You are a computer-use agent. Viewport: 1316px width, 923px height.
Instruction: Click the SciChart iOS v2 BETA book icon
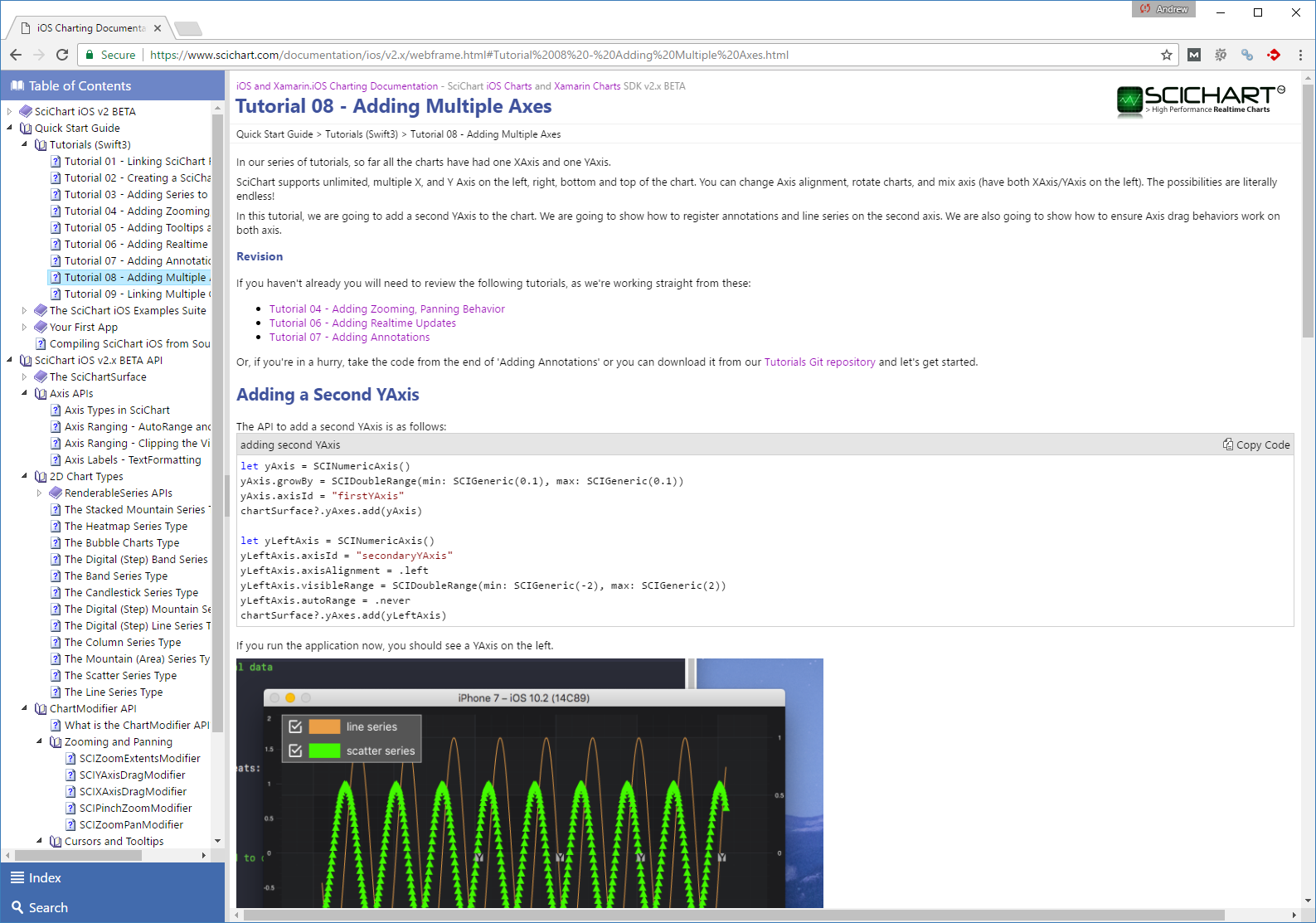click(26, 111)
